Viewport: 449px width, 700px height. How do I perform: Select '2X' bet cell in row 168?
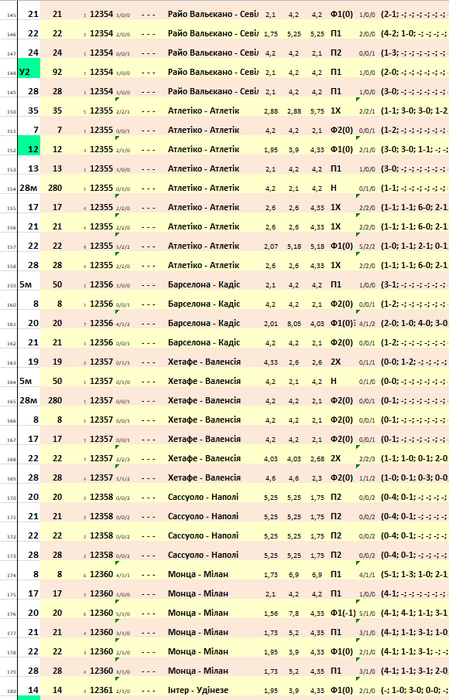[336, 458]
